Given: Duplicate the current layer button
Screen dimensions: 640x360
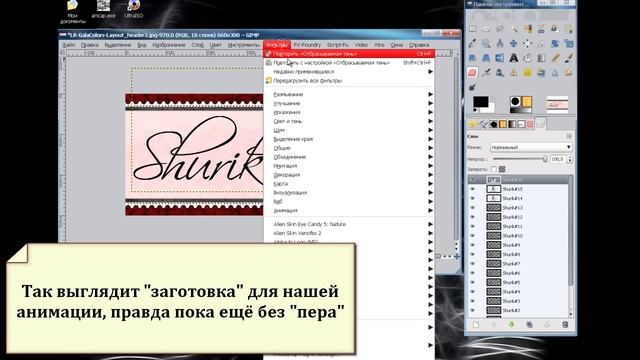Looking at the screenshot, I should click(529, 325).
